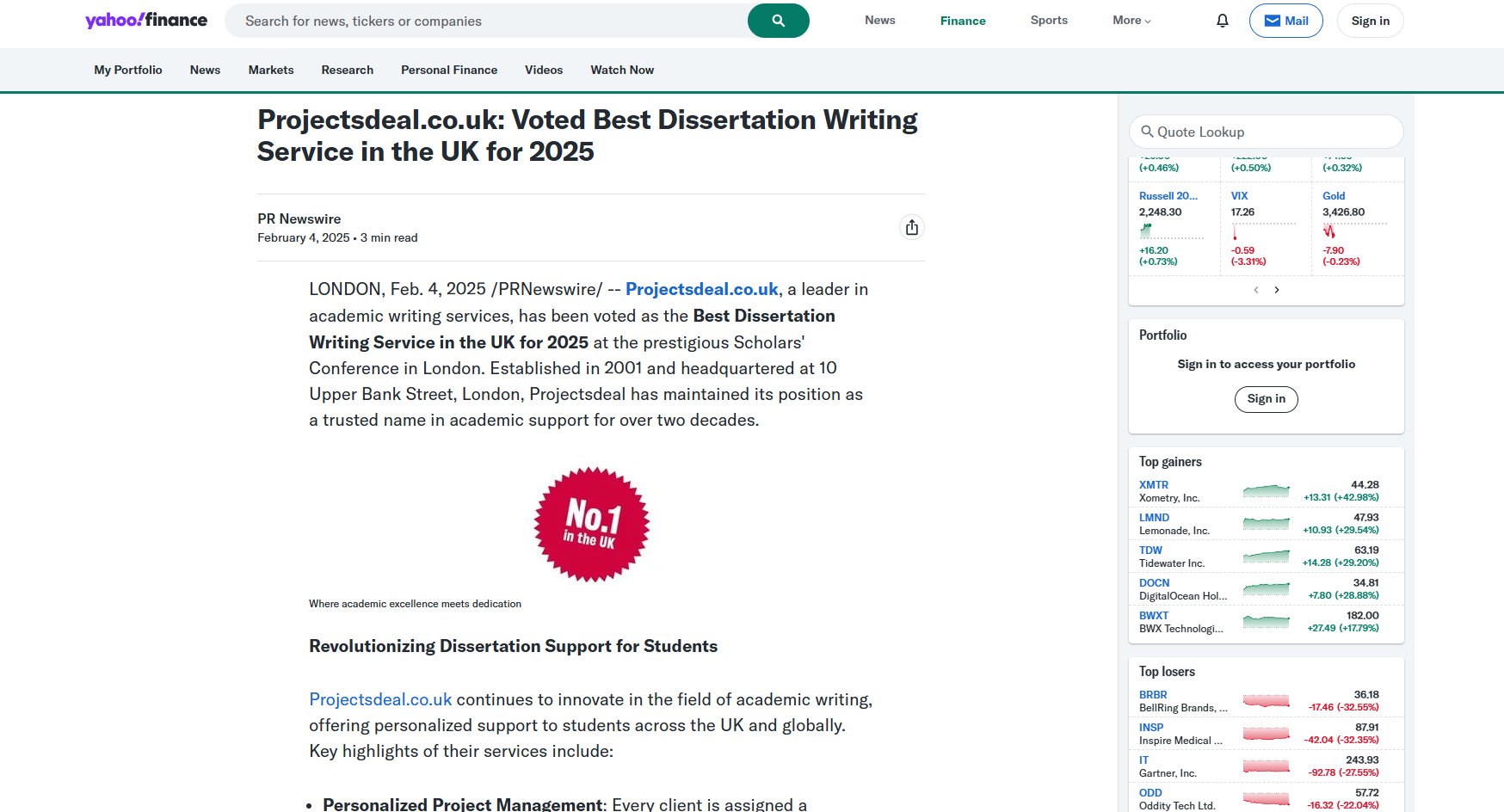
Task: Click the article headline title
Action: (x=588, y=135)
